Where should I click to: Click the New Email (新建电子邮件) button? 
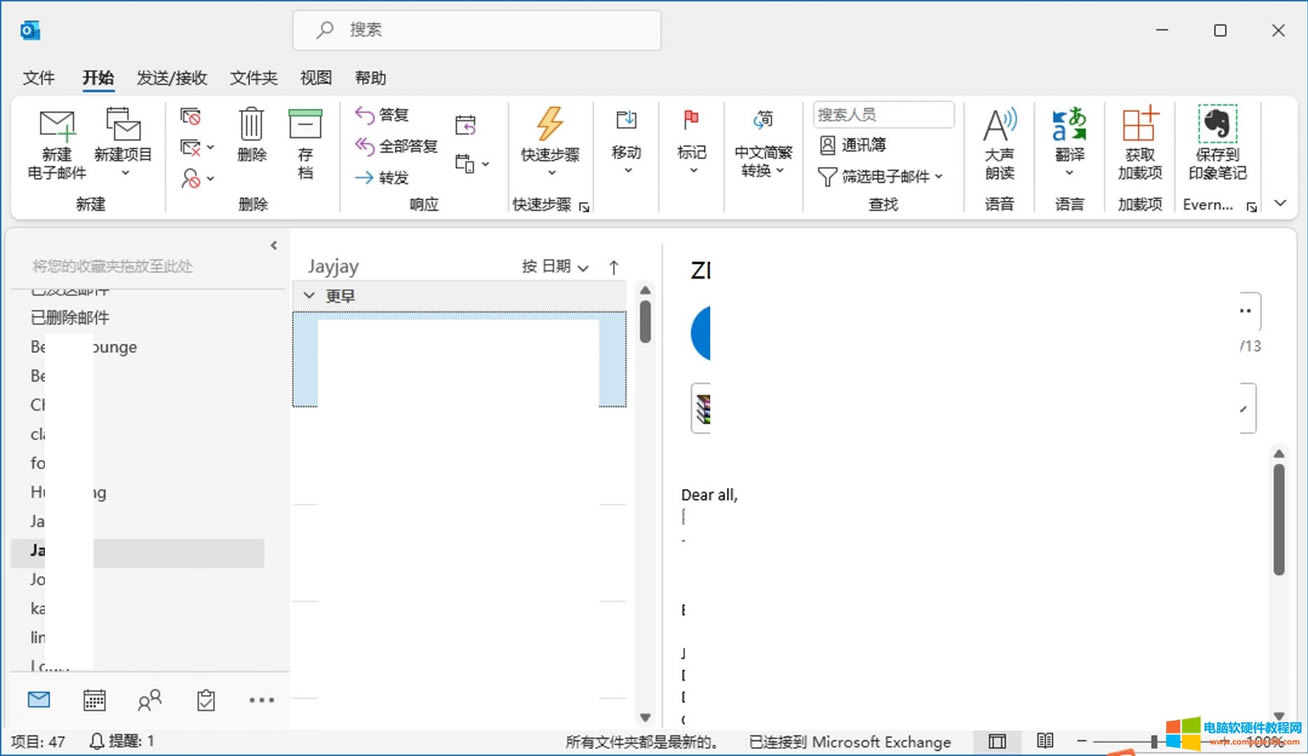tap(57, 145)
